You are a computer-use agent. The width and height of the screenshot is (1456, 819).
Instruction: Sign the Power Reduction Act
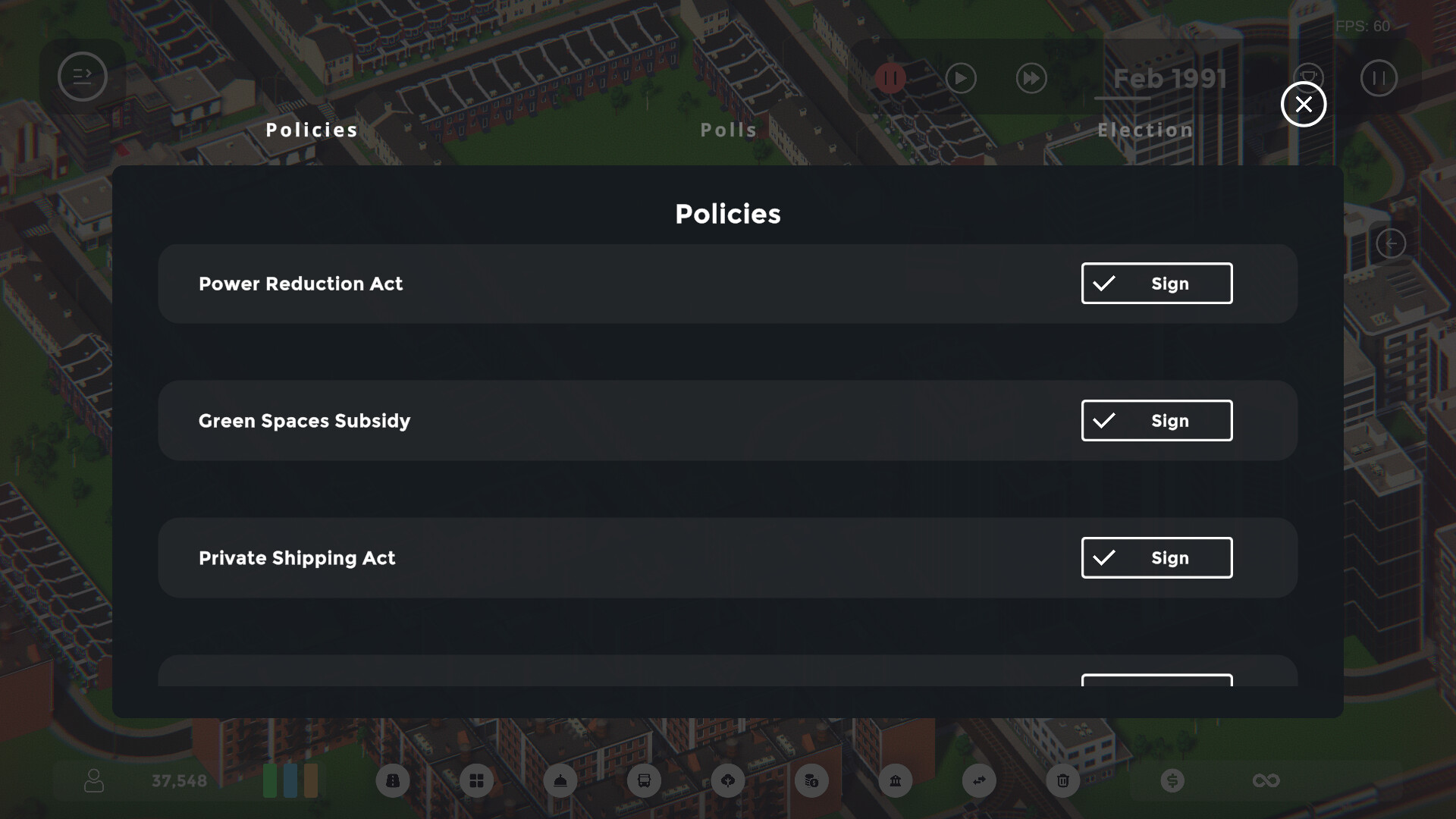(1156, 284)
